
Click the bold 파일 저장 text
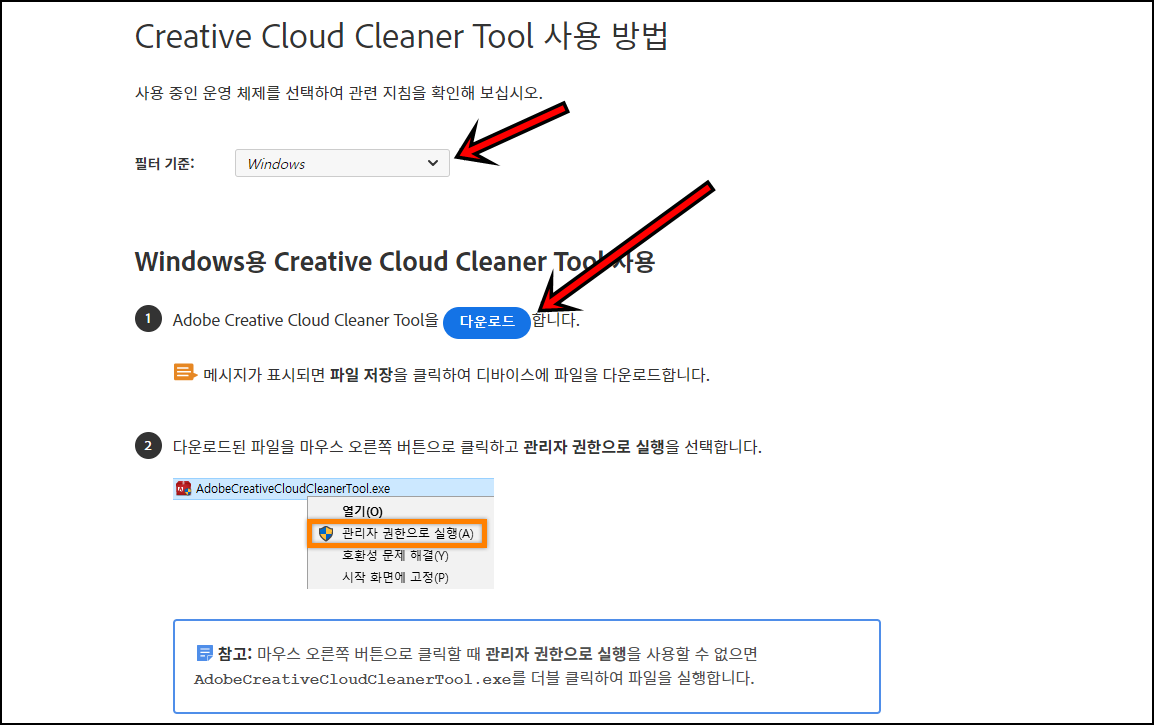click(361, 375)
